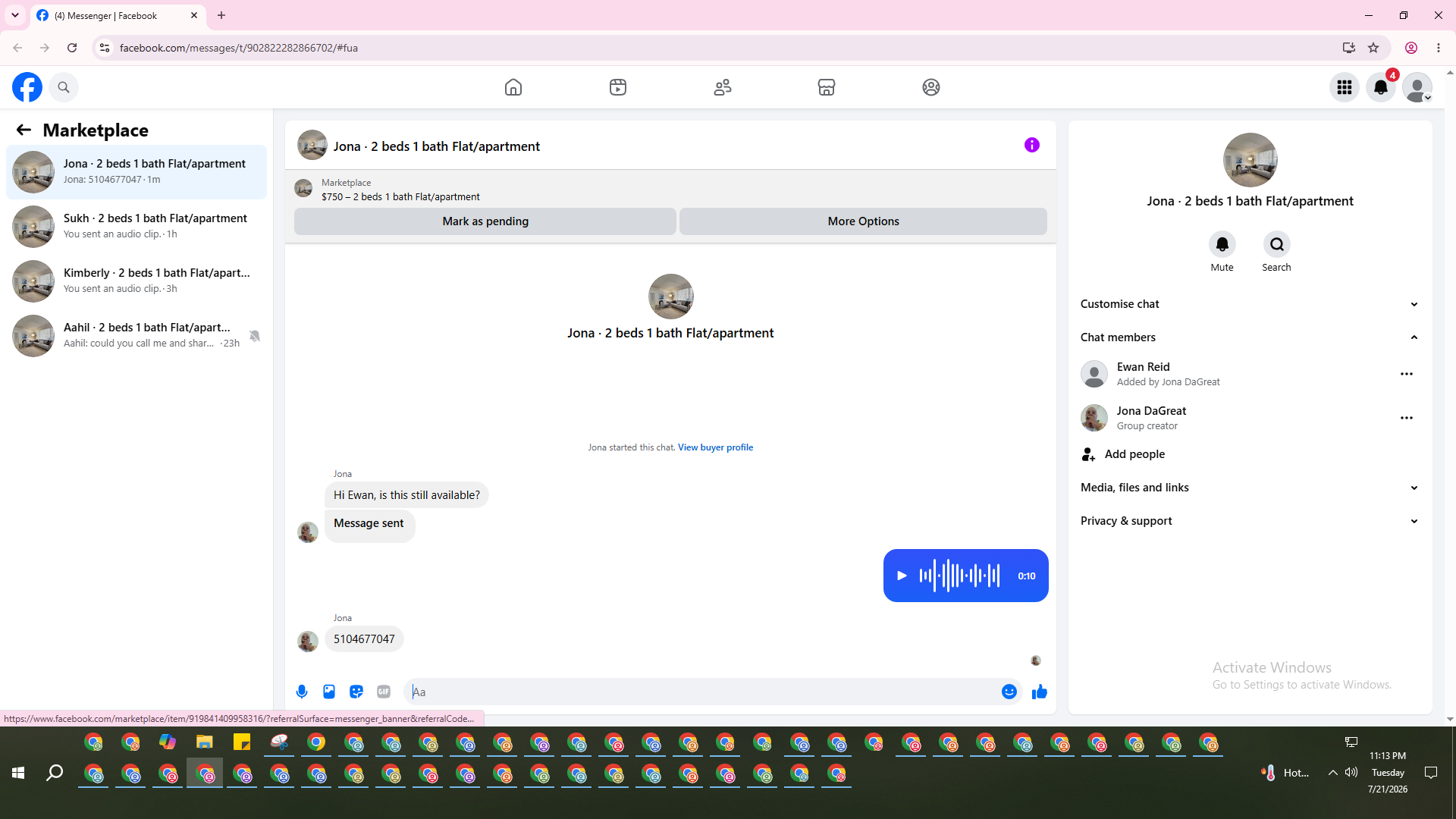Screen dimensions: 1456x819
Task: Open the volume control in system tray
Action: 1351,773
